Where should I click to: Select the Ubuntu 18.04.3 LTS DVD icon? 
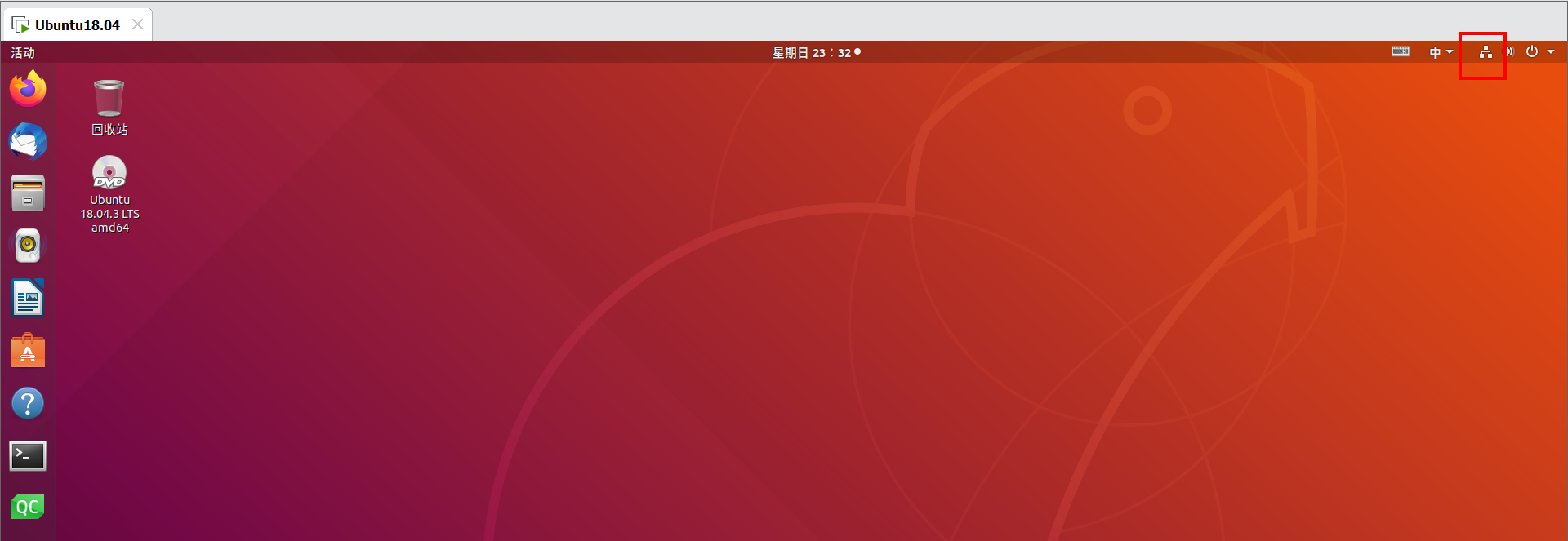coord(109,194)
